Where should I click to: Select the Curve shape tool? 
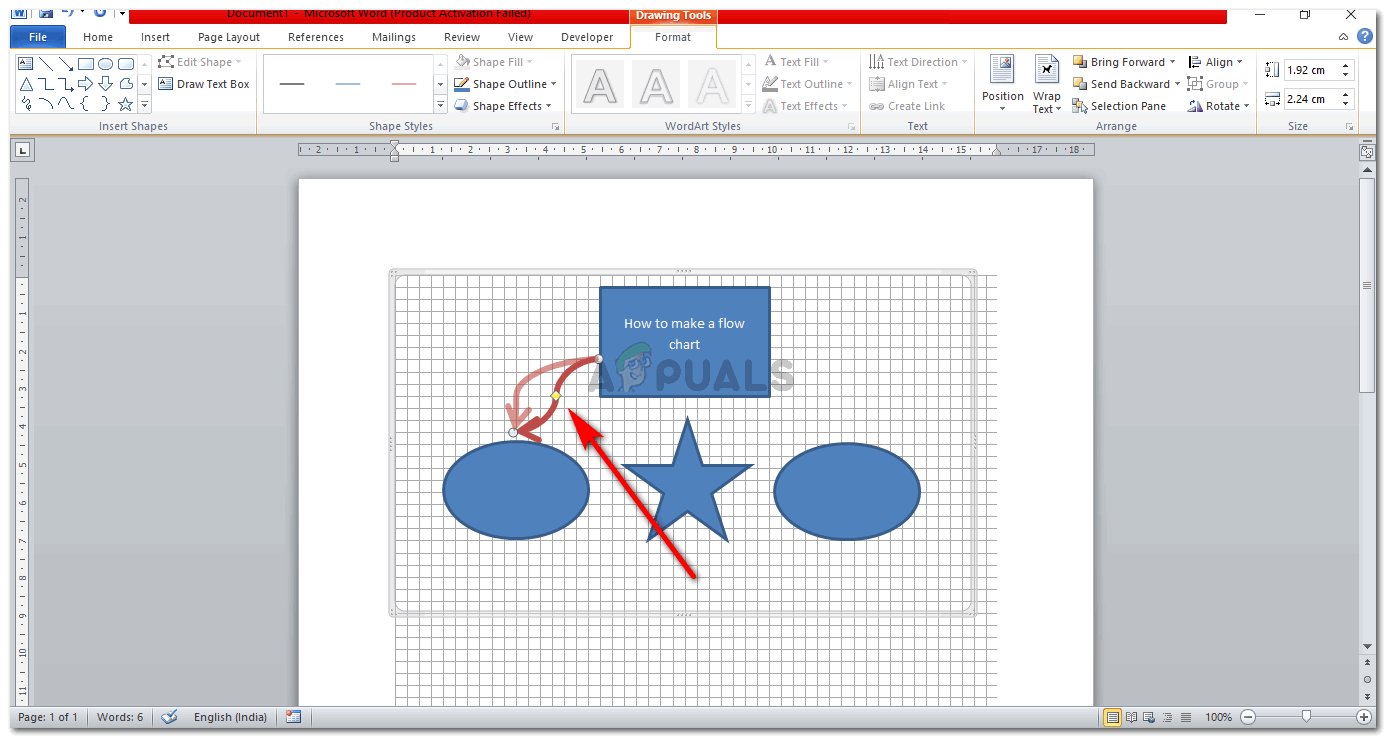coord(66,104)
